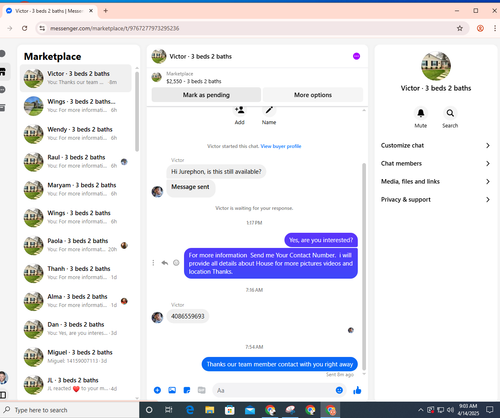The width and height of the screenshot is (500, 418).
Task: Expand Media, files and links section
Action: click(x=436, y=181)
